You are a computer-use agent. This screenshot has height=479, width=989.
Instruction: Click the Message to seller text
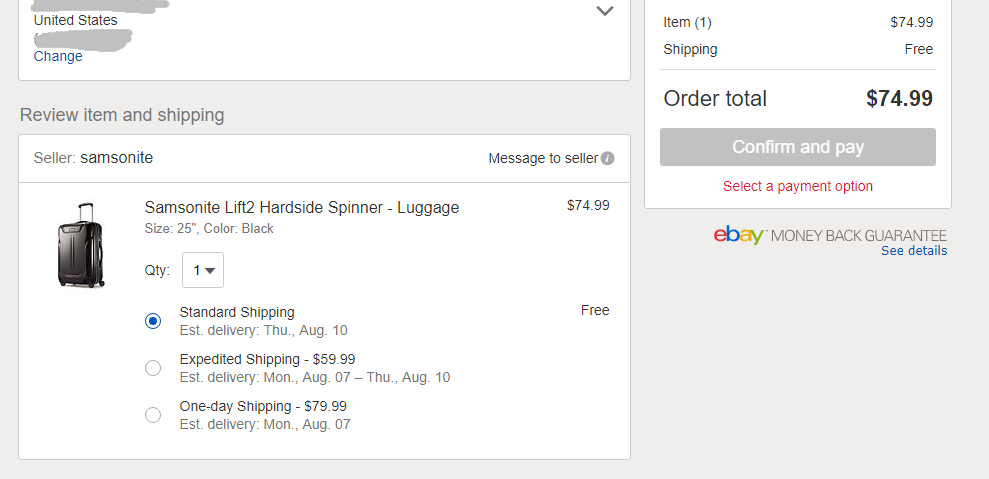tap(543, 158)
